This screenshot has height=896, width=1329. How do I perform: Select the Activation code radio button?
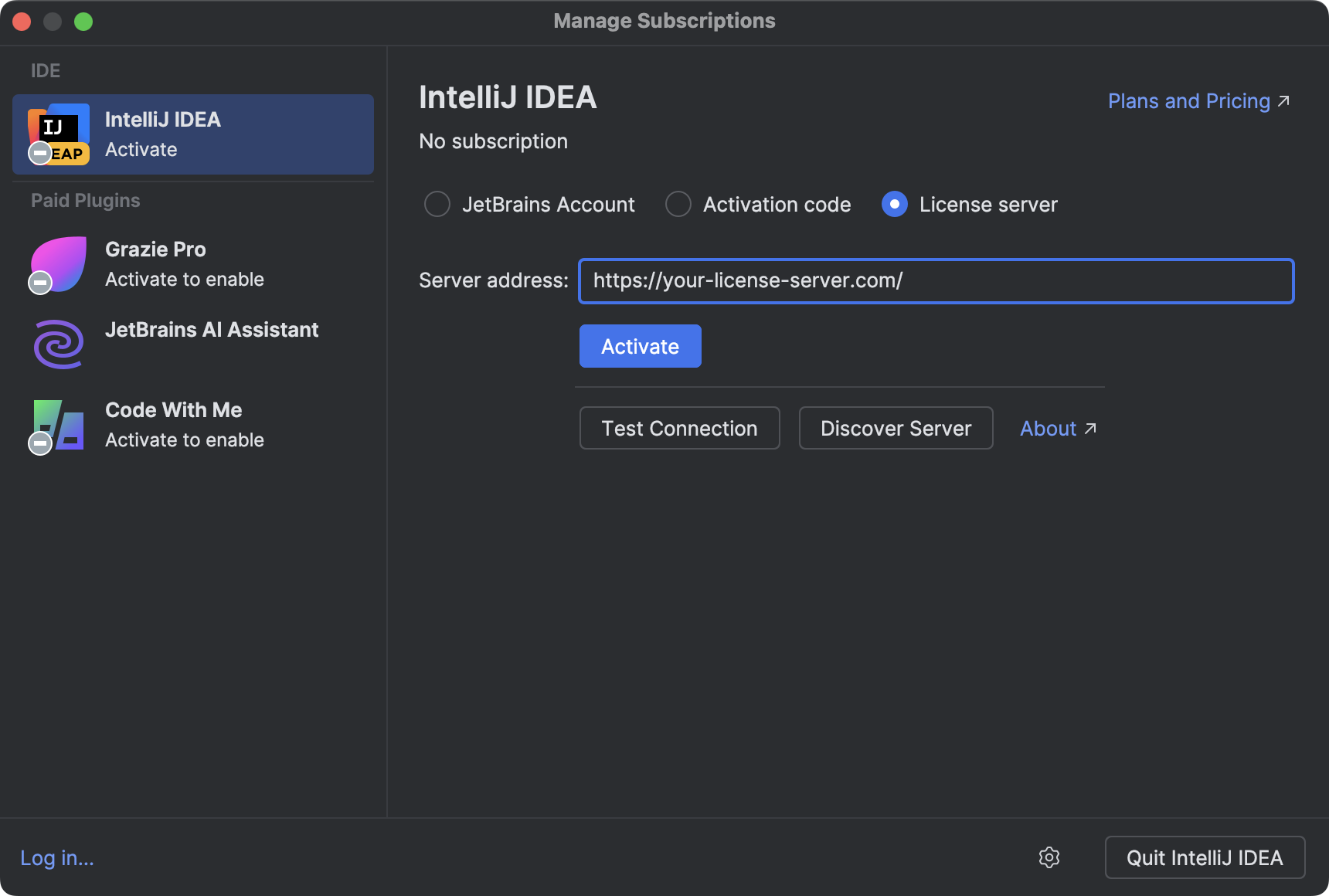[x=678, y=204]
